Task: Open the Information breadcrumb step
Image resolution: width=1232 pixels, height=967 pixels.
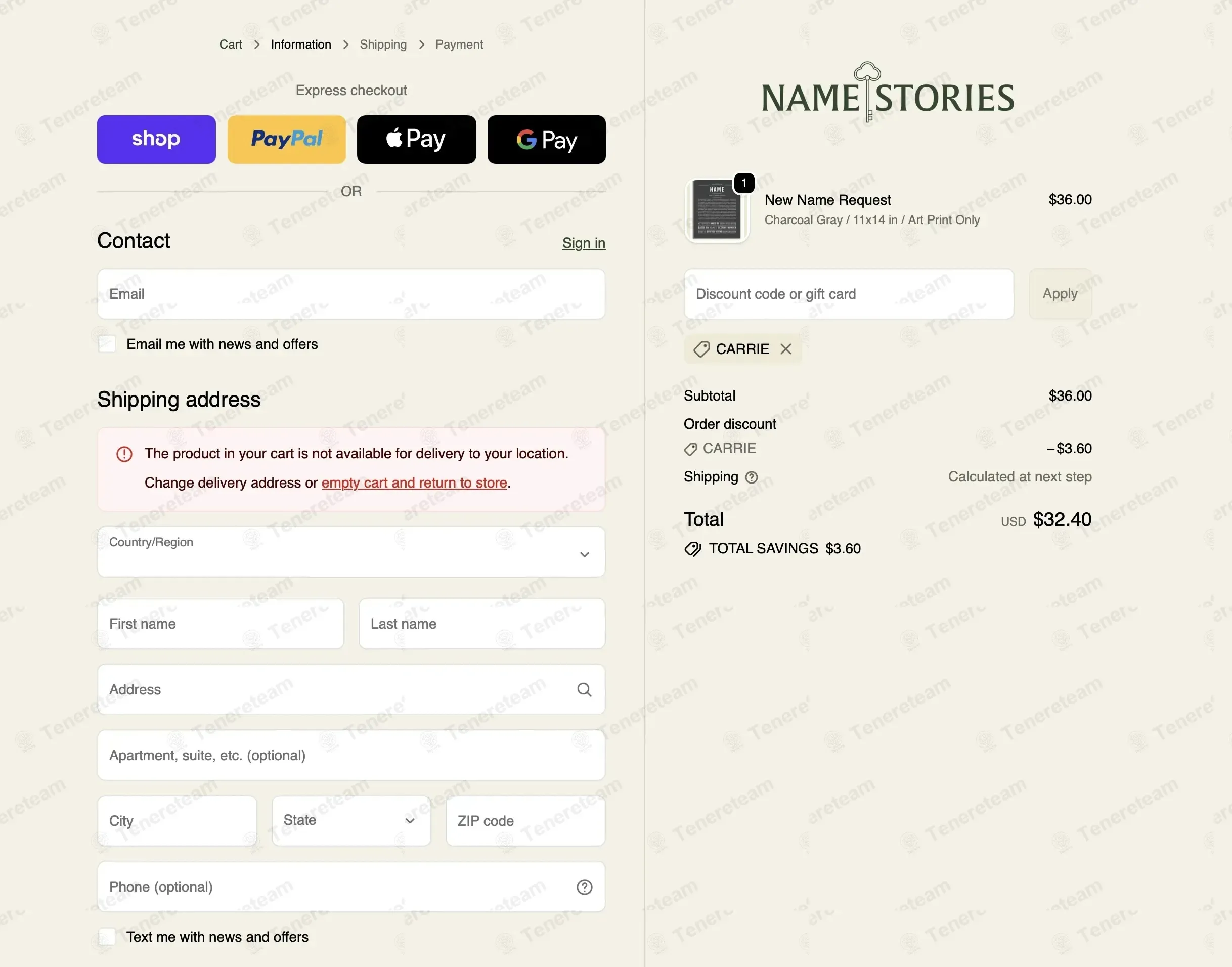Action: [x=300, y=44]
